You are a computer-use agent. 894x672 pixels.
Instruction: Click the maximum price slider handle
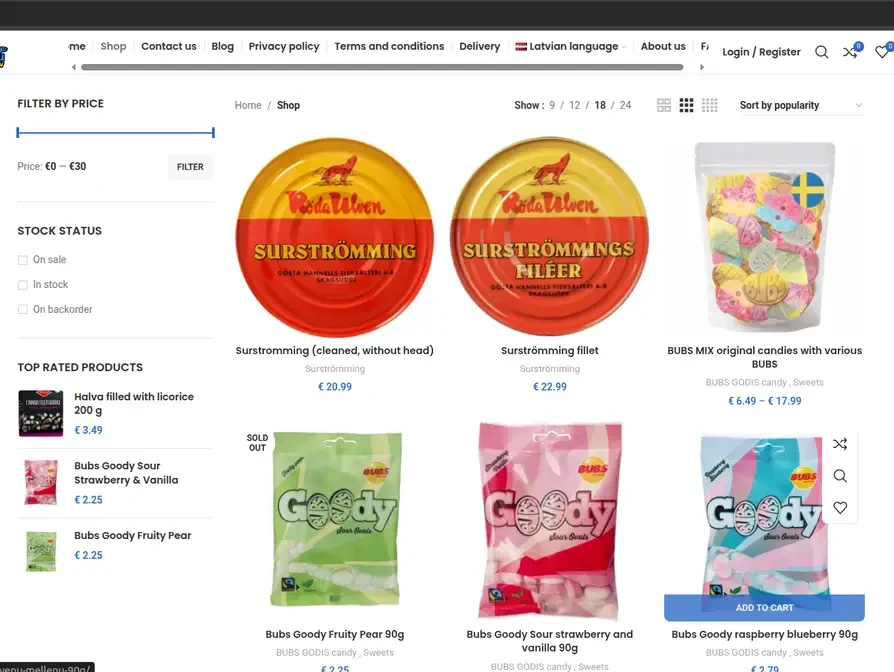[x=213, y=133]
